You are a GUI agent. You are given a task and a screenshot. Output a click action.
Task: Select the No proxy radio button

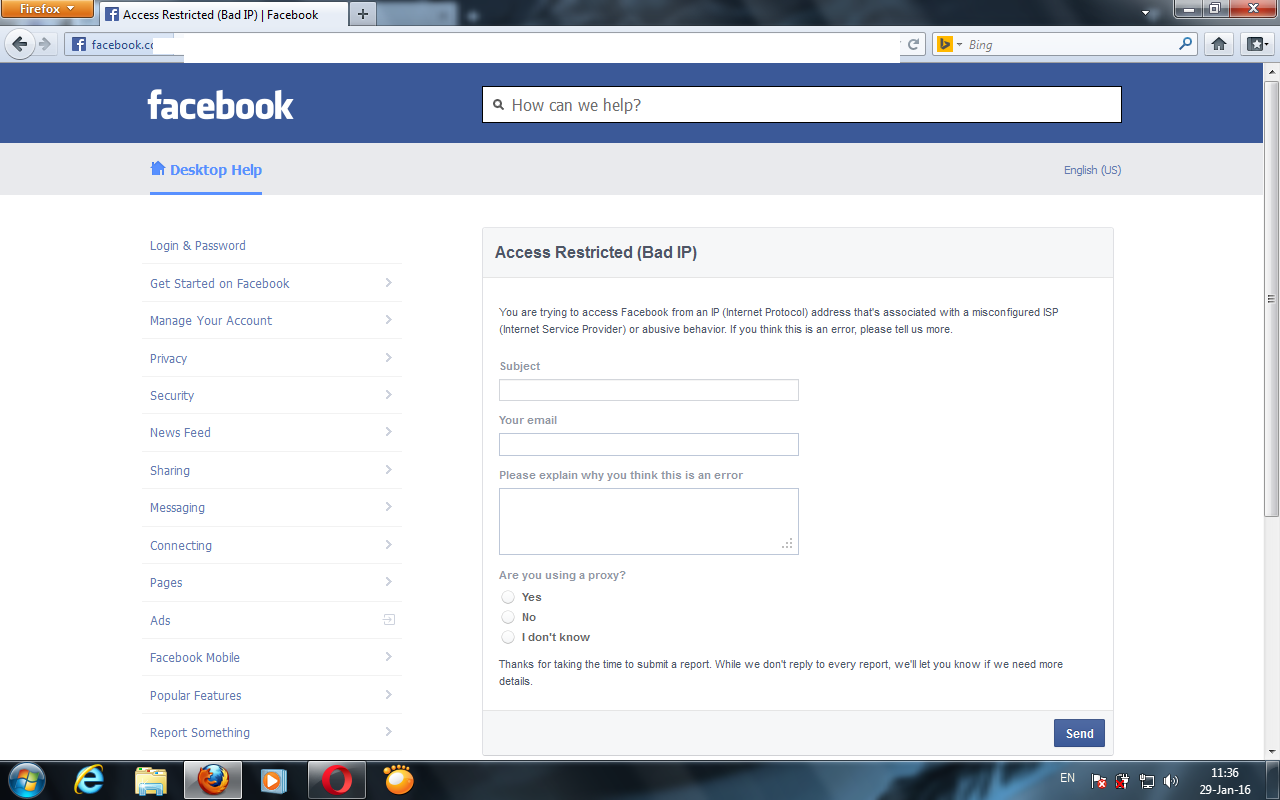pyautogui.click(x=508, y=617)
